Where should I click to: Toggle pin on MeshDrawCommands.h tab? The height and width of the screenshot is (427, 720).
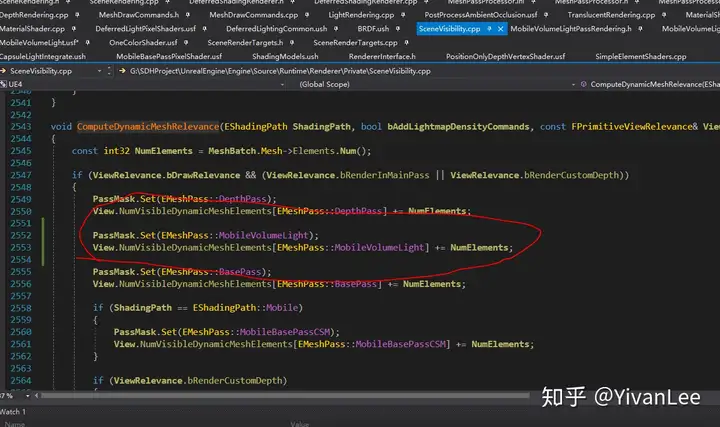(x=187, y=15)
